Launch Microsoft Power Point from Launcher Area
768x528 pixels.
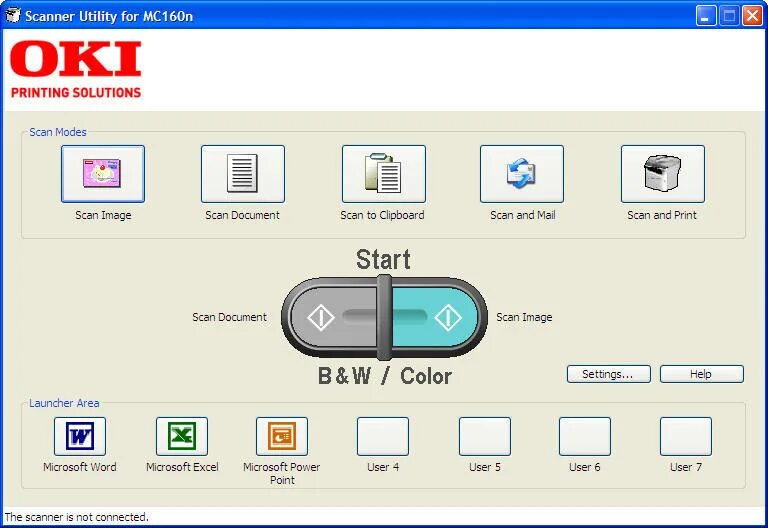pyautogui.click(x=282, y=436)
